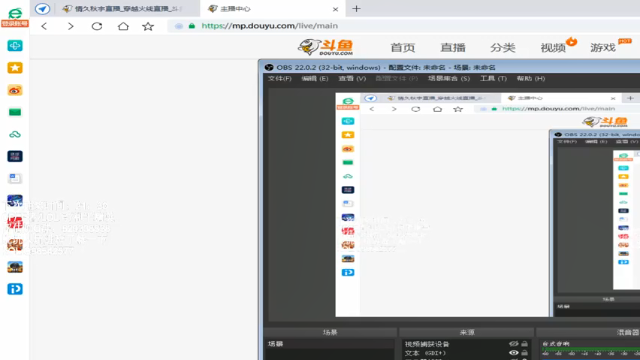This screenshot has height=360, width=640.
Task: Click the game thumbnail icon above iD icon
Action: pos(15,267)
